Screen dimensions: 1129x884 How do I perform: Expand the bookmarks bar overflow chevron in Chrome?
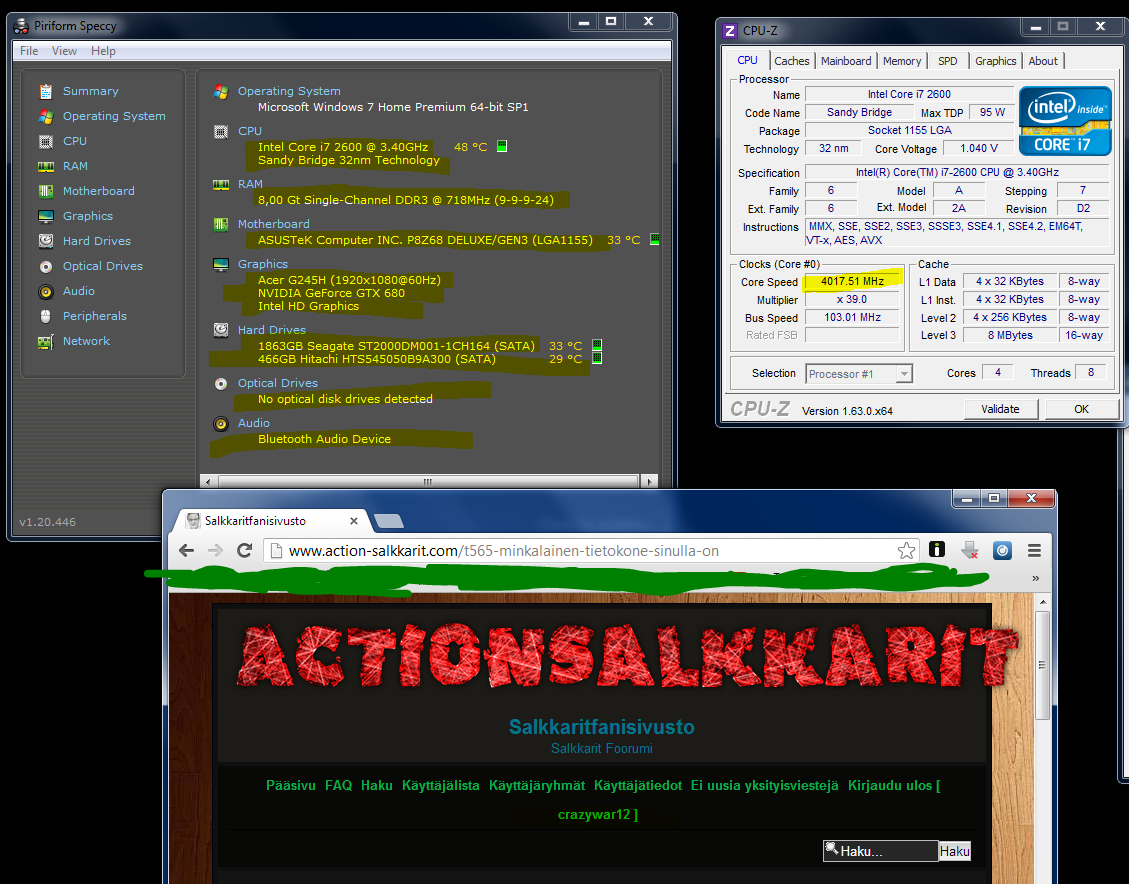(1035, 578)
